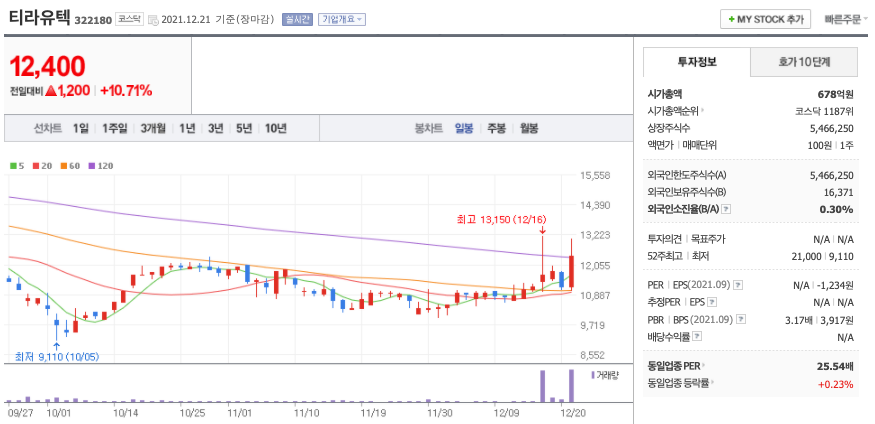Select 1년 line chart period

tap(187, 129)
